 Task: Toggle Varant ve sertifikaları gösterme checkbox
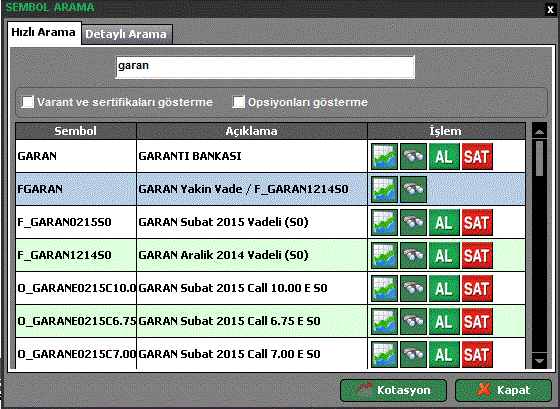[28, 102]
